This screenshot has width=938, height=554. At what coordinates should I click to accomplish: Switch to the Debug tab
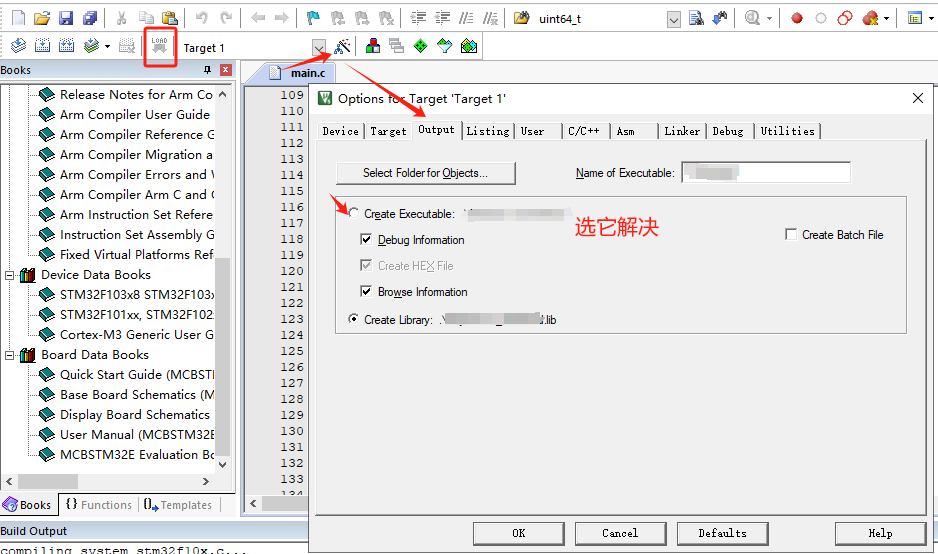[728, 131]
